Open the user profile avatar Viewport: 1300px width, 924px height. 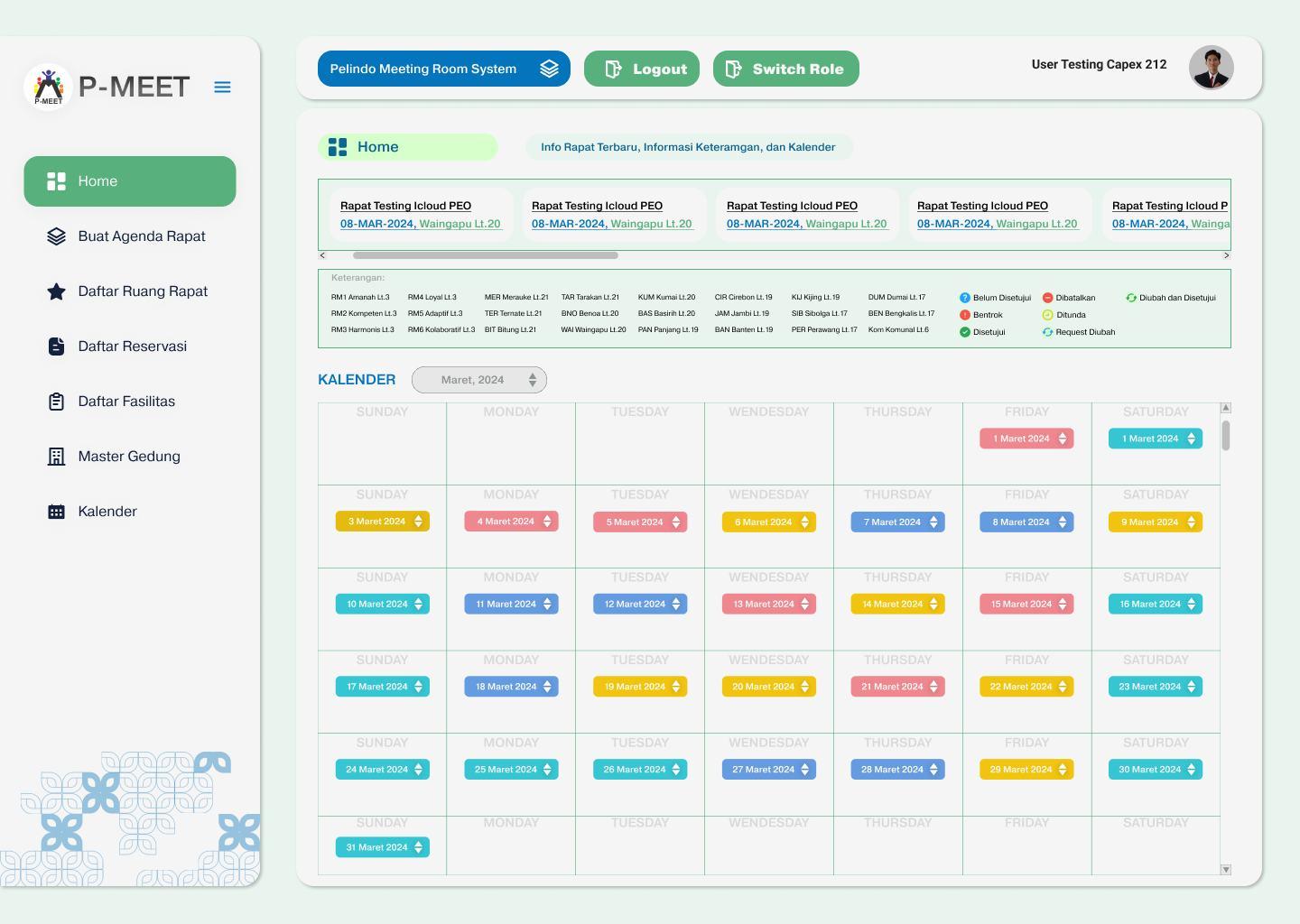tap(1212, 68)
